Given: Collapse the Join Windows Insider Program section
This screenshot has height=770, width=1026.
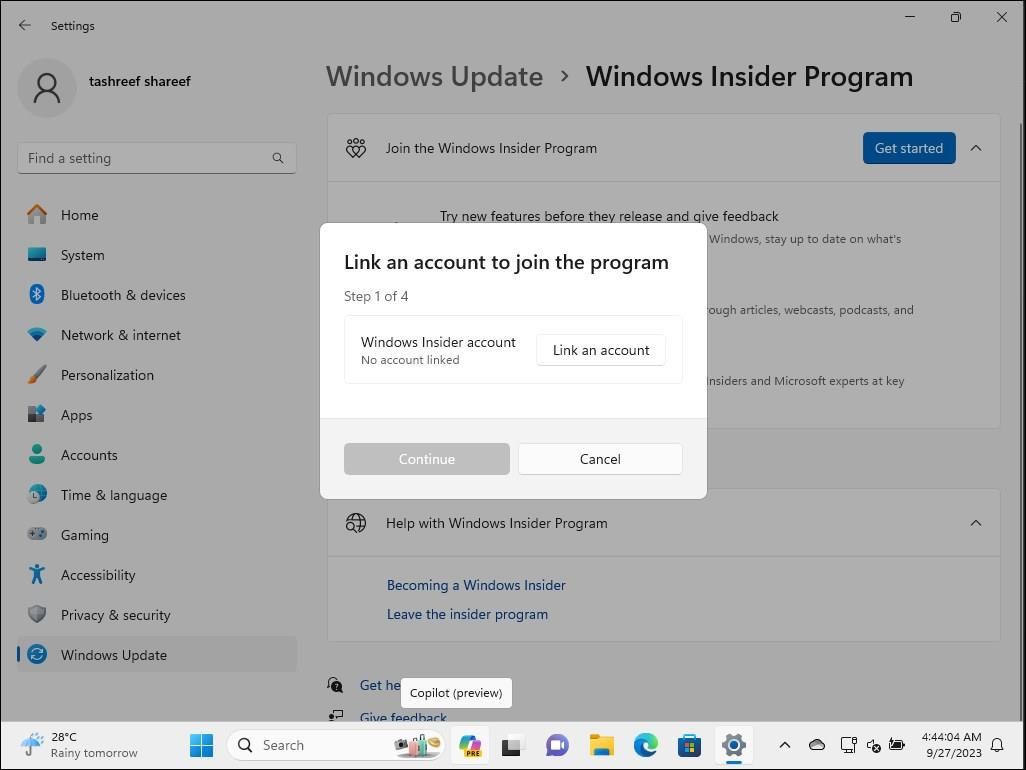Looking at the screenshot, I should pos(976,147).
